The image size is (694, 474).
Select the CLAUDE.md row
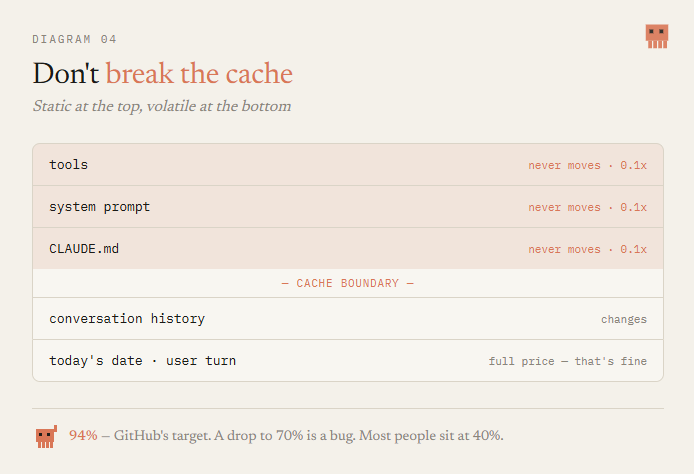point(348,249)
